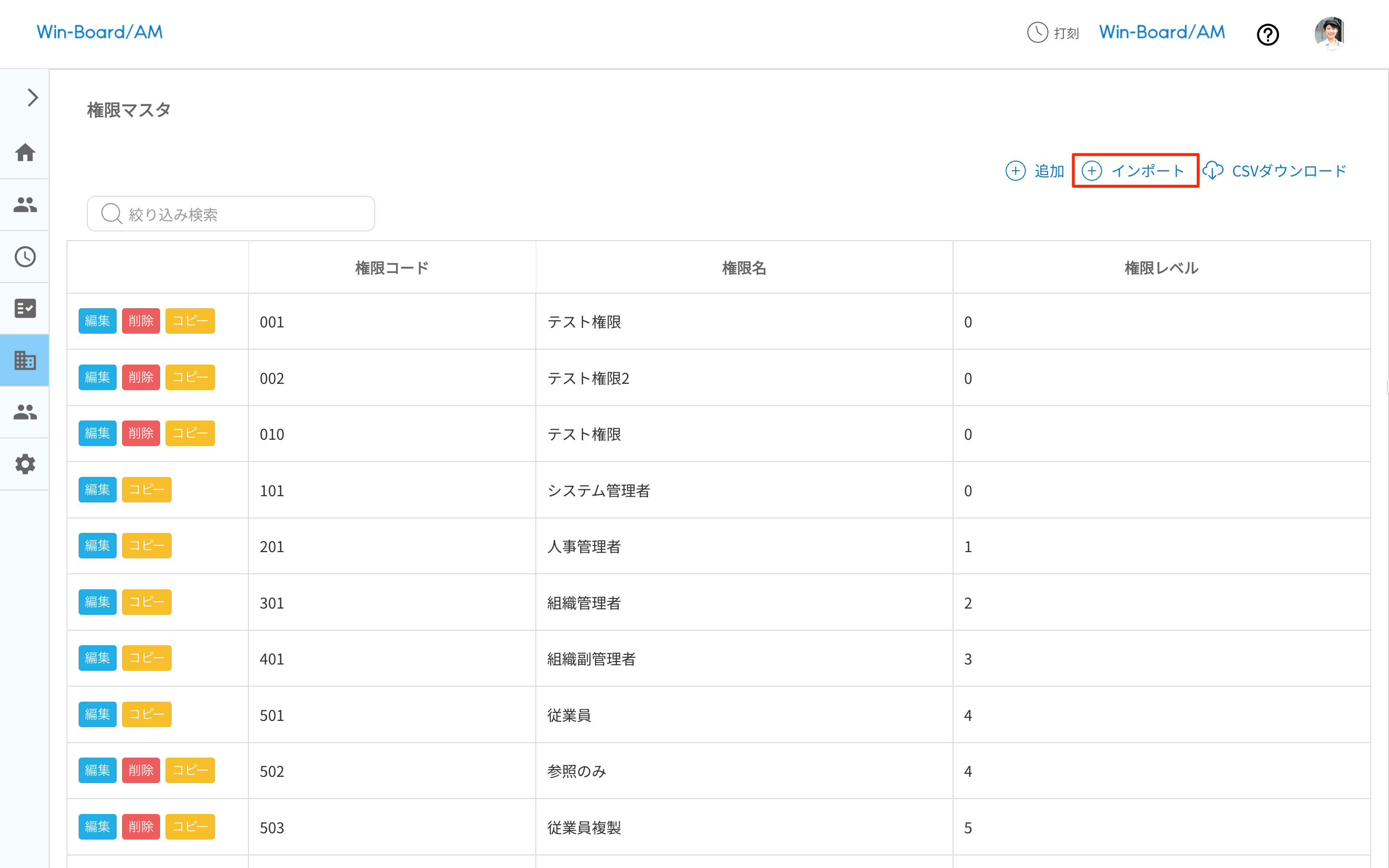Sort by 権限コード column header
1389x868 pixels.
tap(392, 268)
